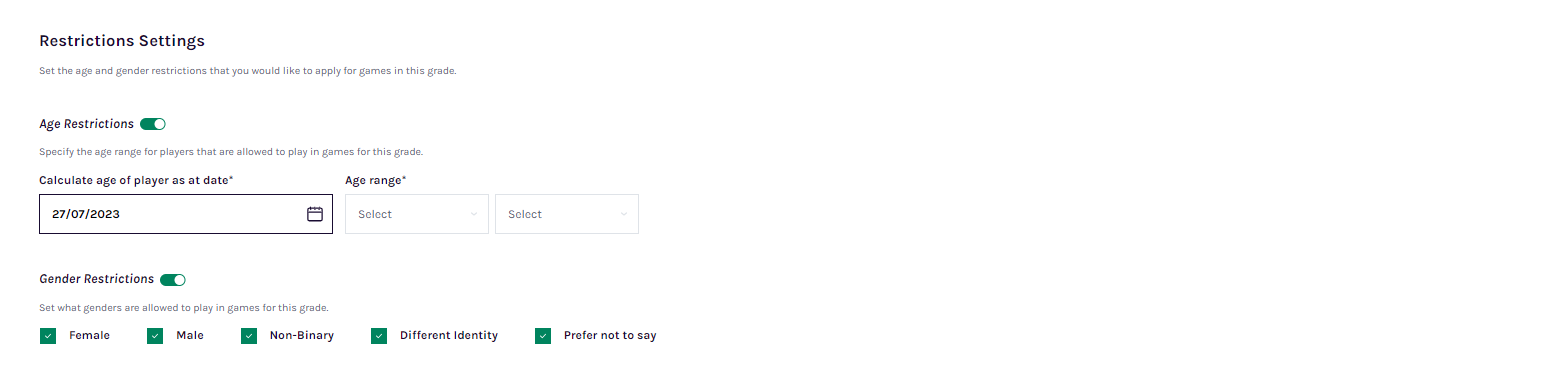Turn off the Gender Restrictions toggle
This screenshot has width=1566, height=373.
[x=173, y=280]
